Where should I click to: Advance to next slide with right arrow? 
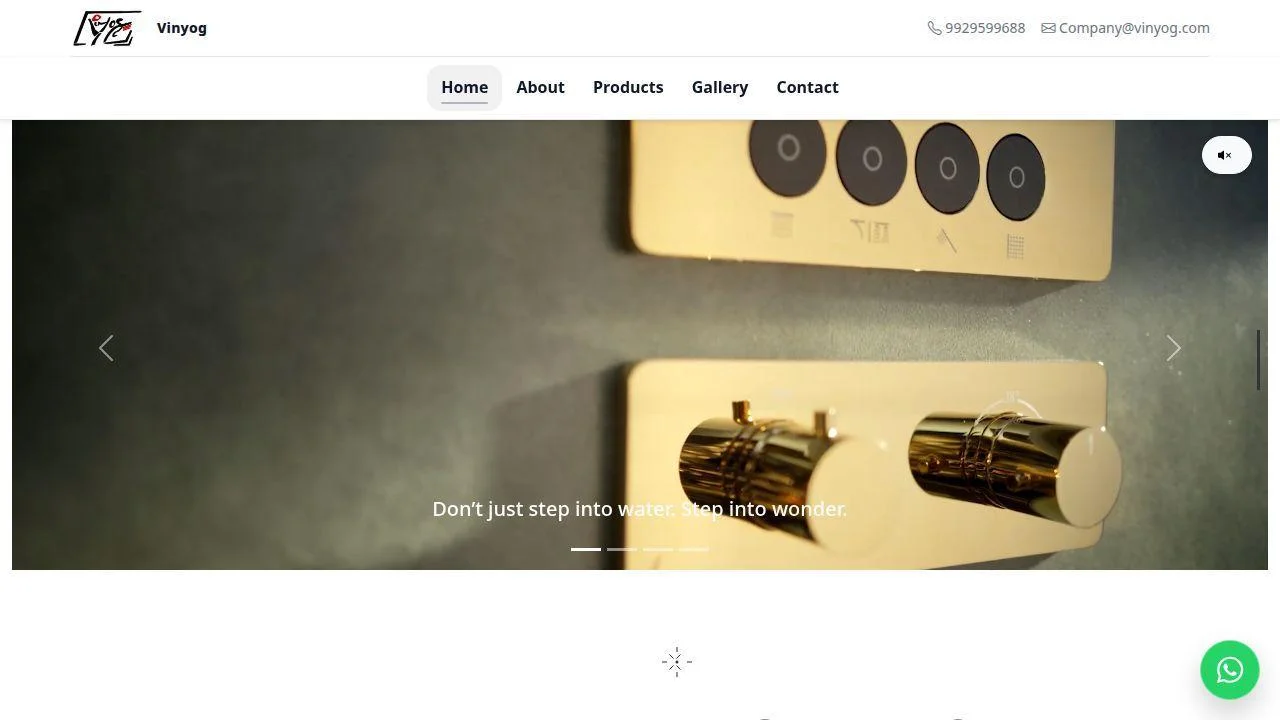coord(1174,348)
